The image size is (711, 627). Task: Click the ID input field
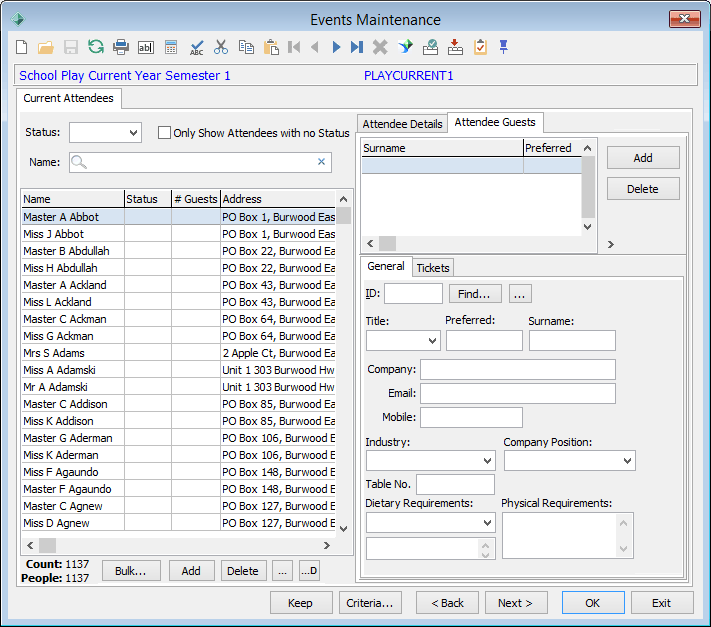(413, 294)
